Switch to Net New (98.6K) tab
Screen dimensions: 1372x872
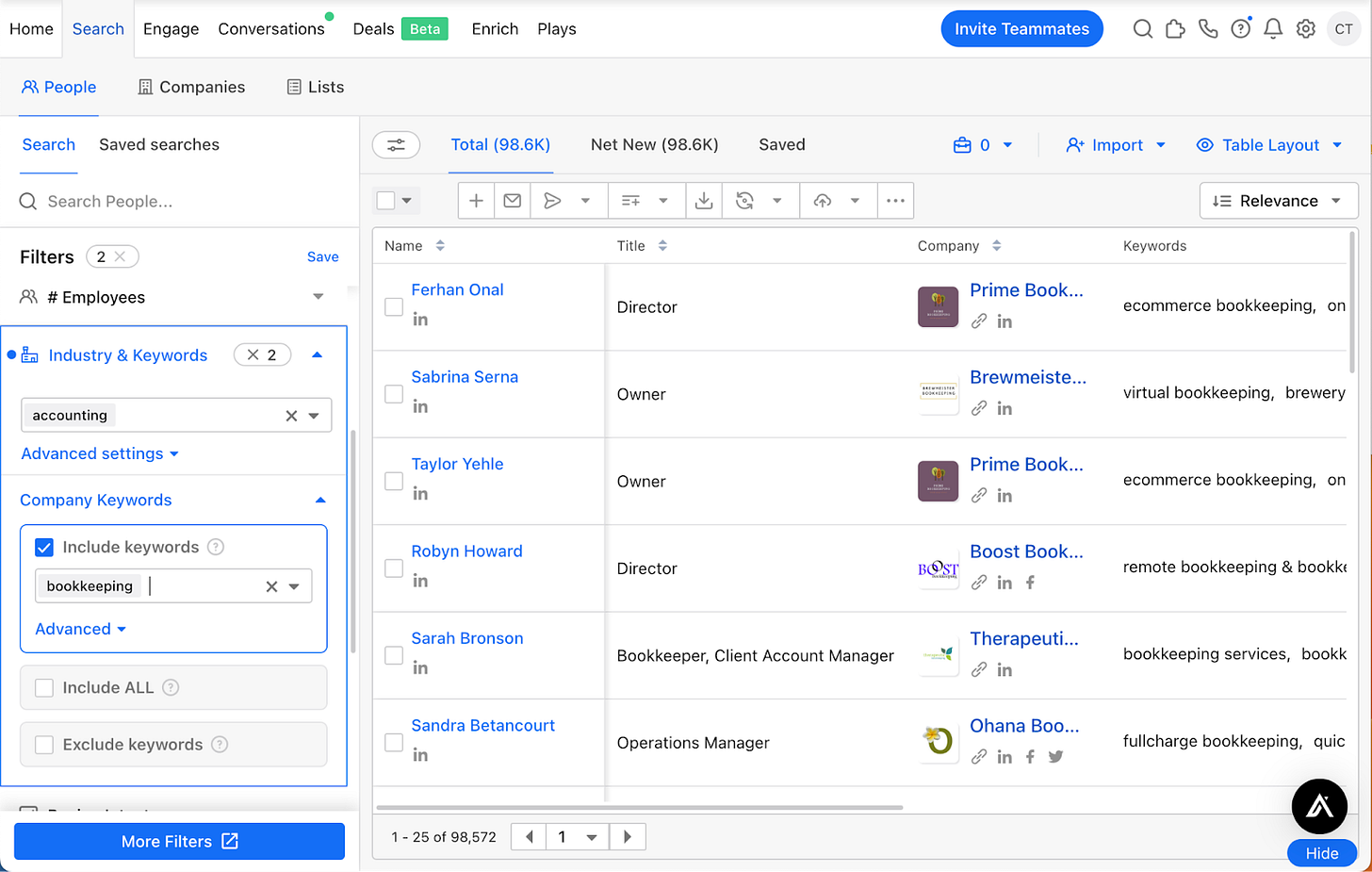[654, 145]
